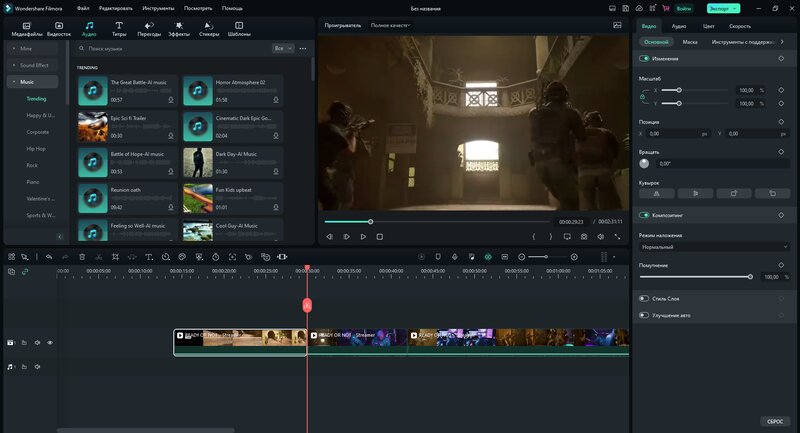Open the Редактировать menu
The height and width of the screenshot is (433, 800).
(x=116, y=8)
